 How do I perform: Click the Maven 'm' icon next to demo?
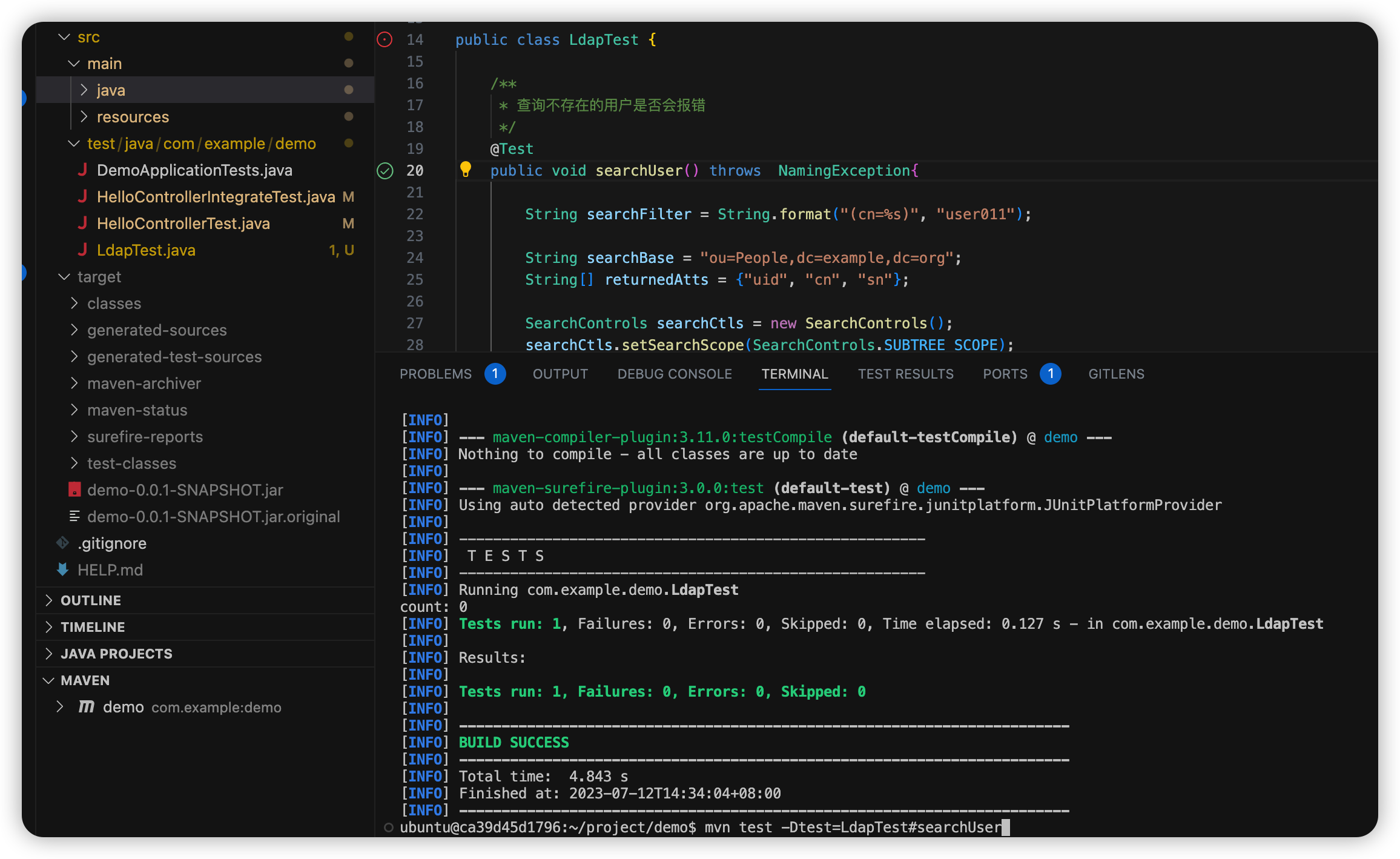(87, 707)
